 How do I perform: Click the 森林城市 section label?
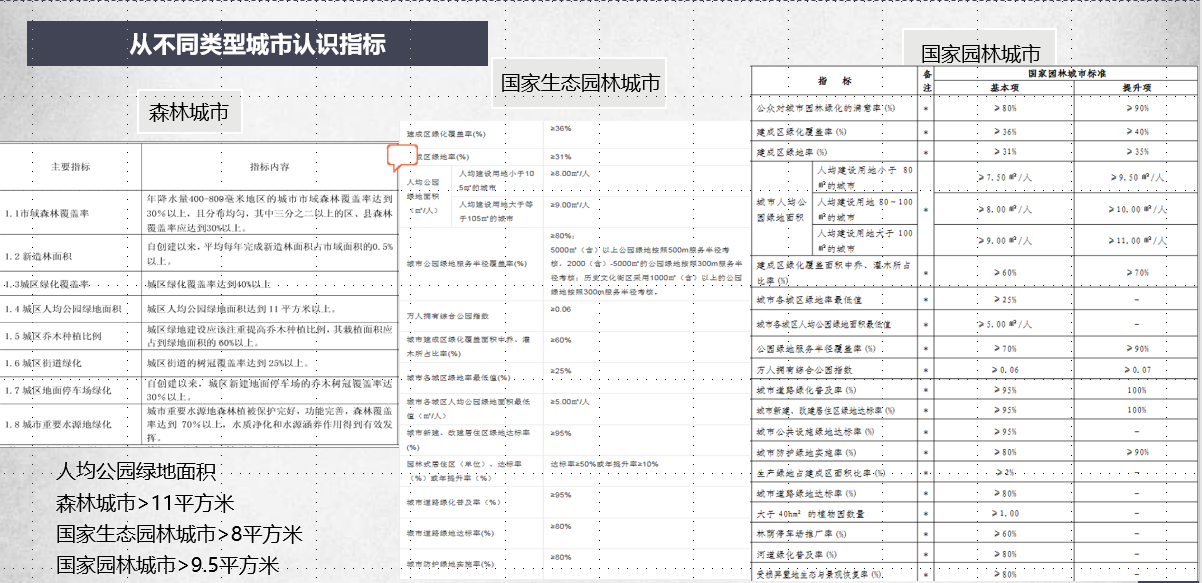point(190,113)
